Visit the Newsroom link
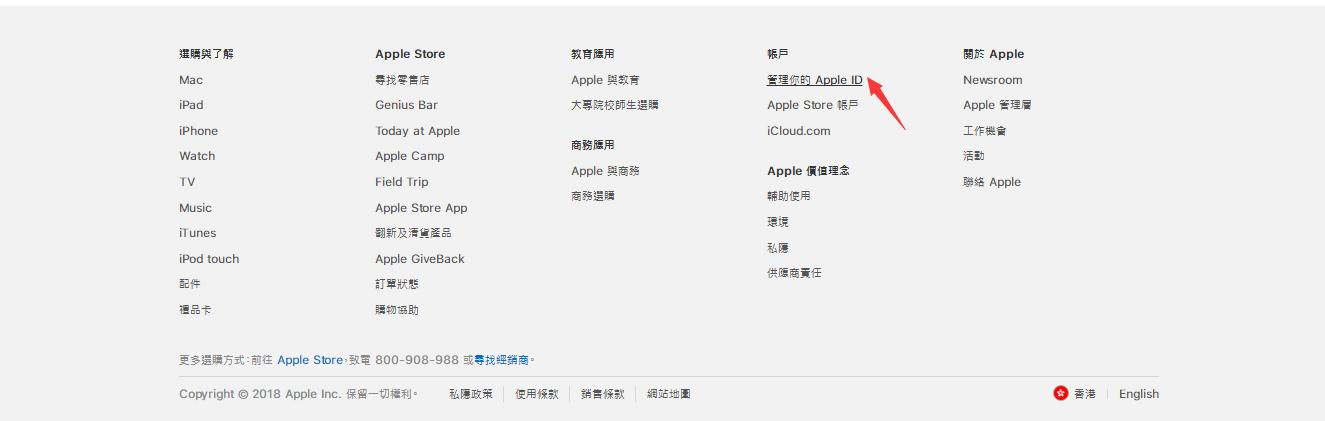 (992, 80)
